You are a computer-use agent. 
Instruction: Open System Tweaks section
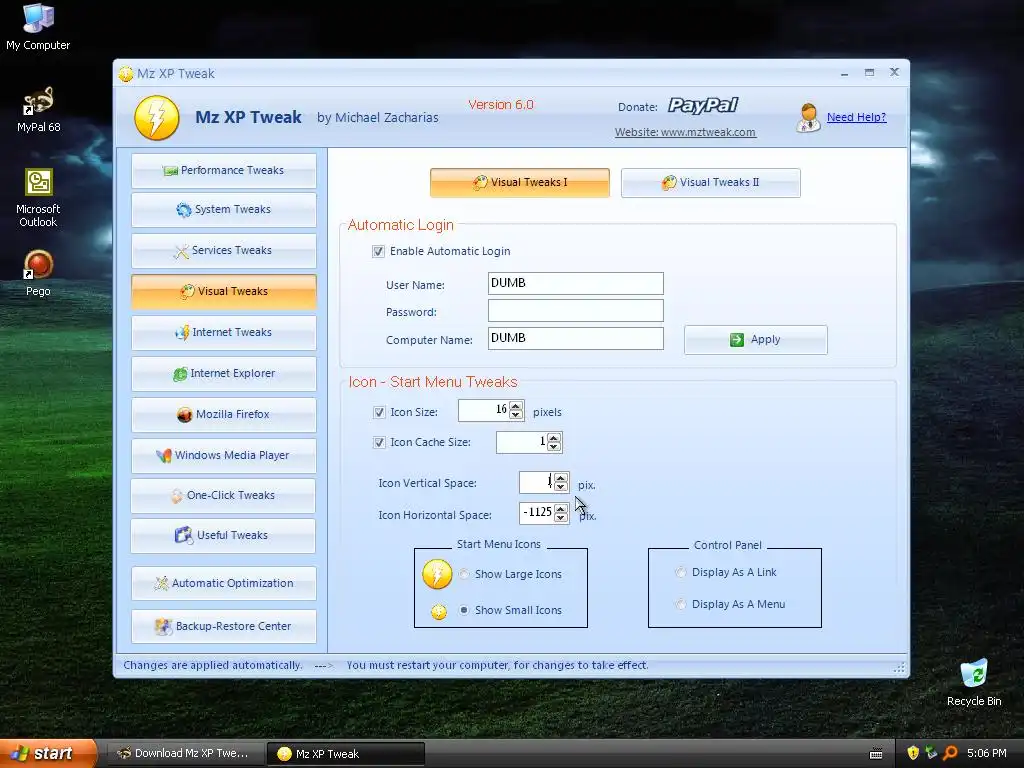click(224, 210)
